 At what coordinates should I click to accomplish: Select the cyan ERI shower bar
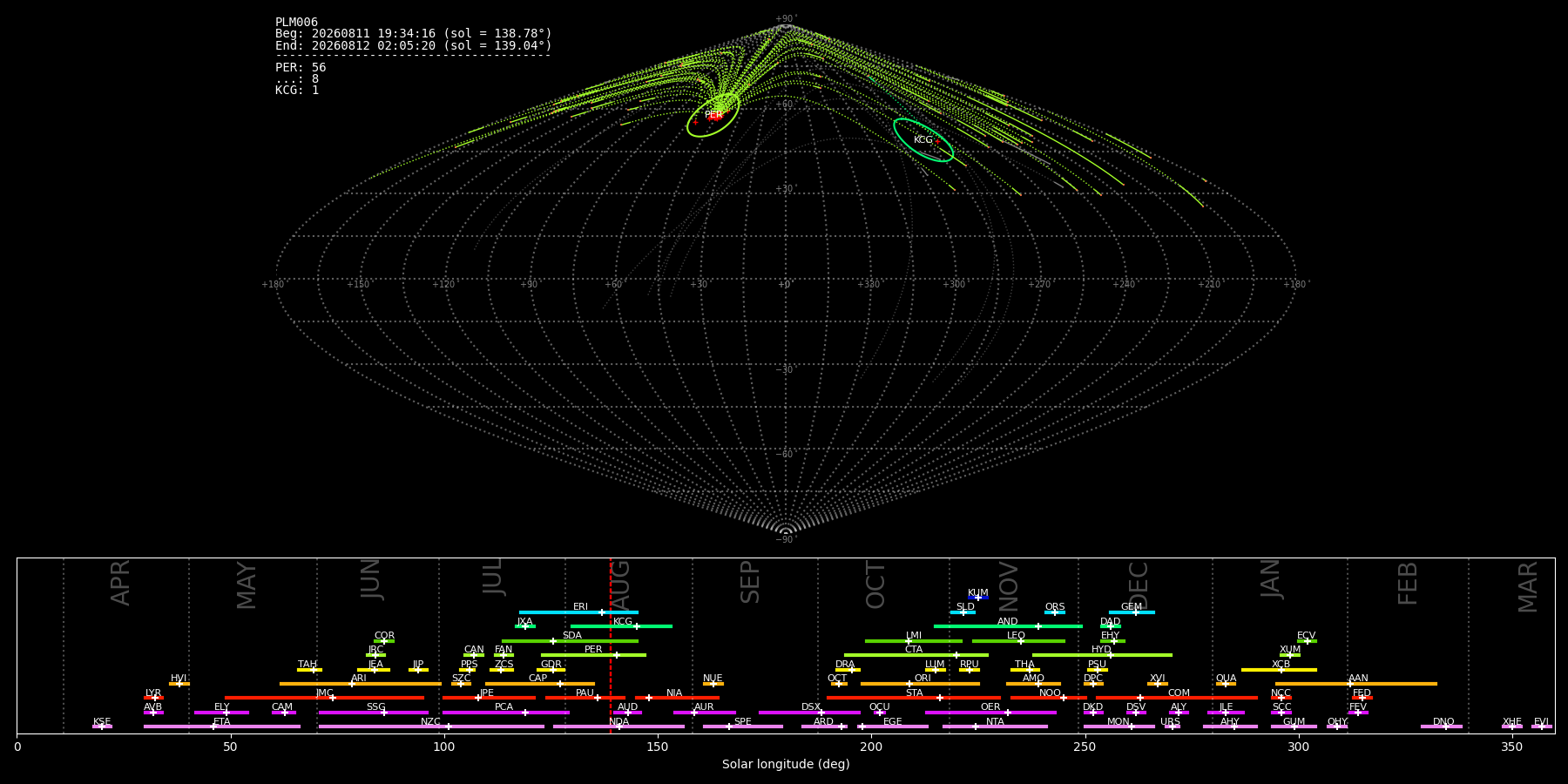[x=578, y=612]
